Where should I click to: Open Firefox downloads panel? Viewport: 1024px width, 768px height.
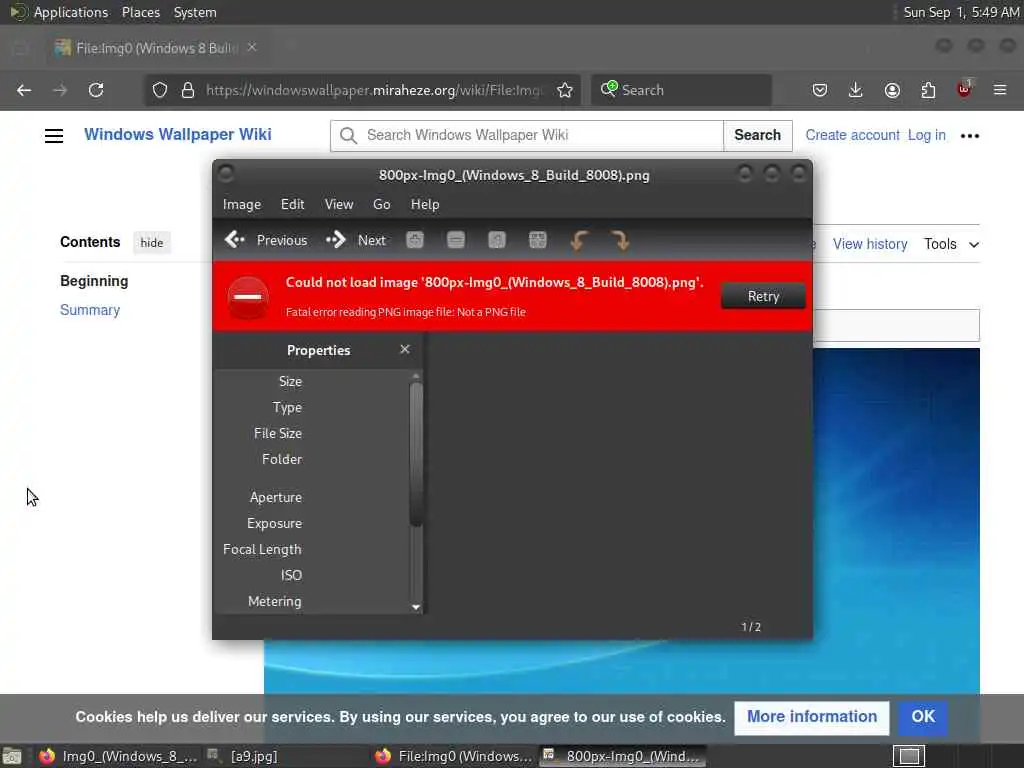click(x=856, y=90)
